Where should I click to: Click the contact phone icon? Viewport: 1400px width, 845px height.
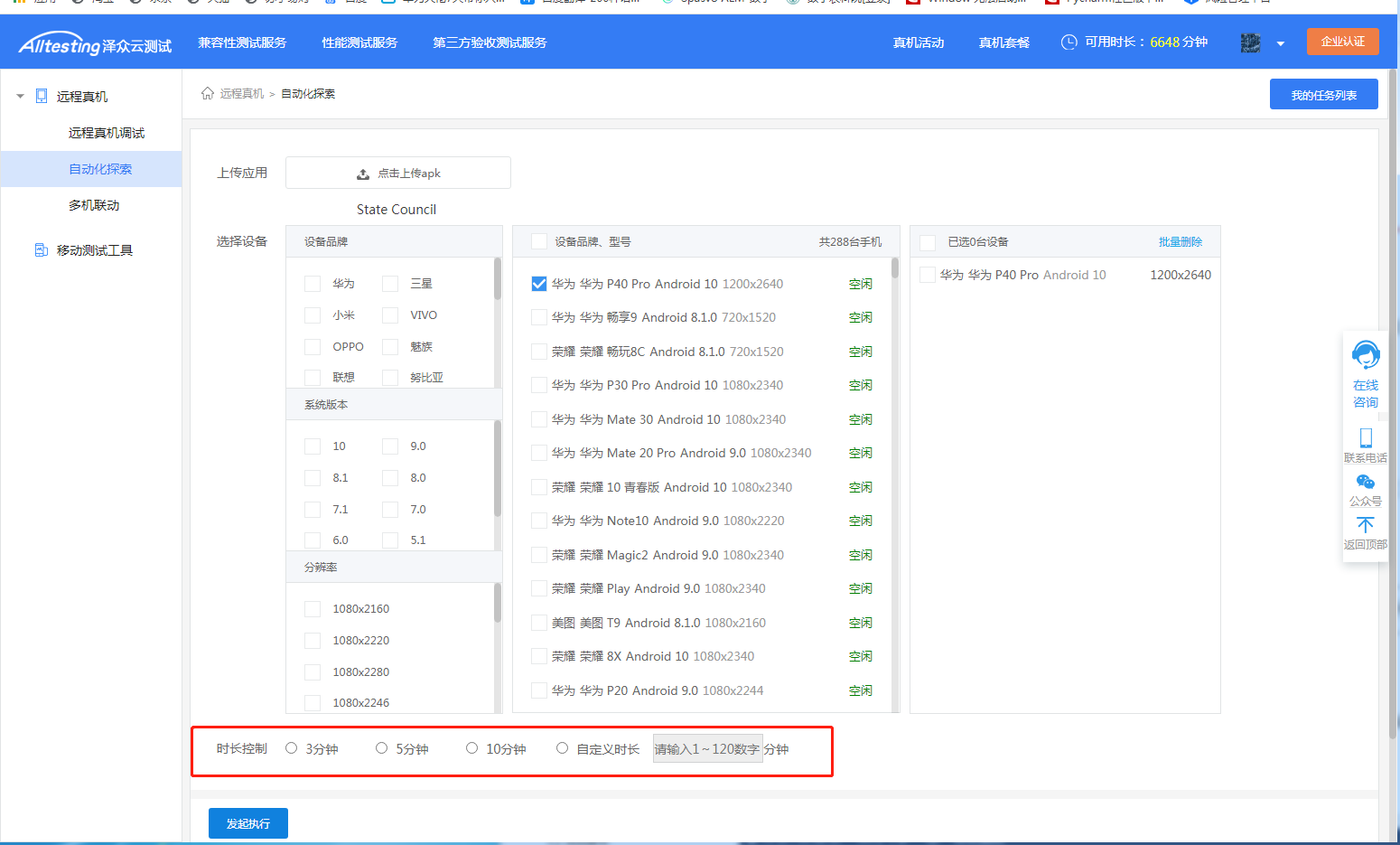pos(1365,437)
